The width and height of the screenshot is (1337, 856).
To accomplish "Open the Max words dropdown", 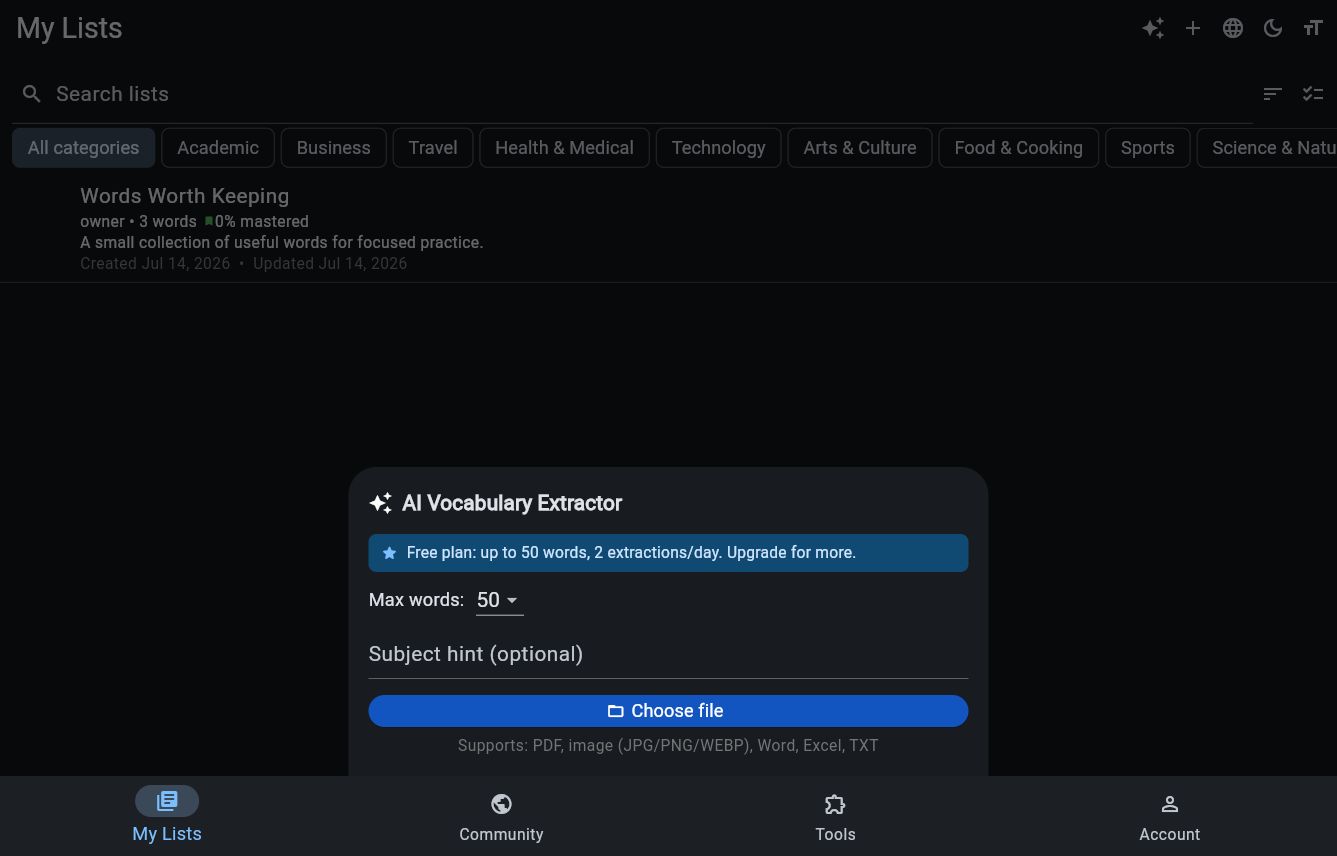I will click(x=499, y=600).
